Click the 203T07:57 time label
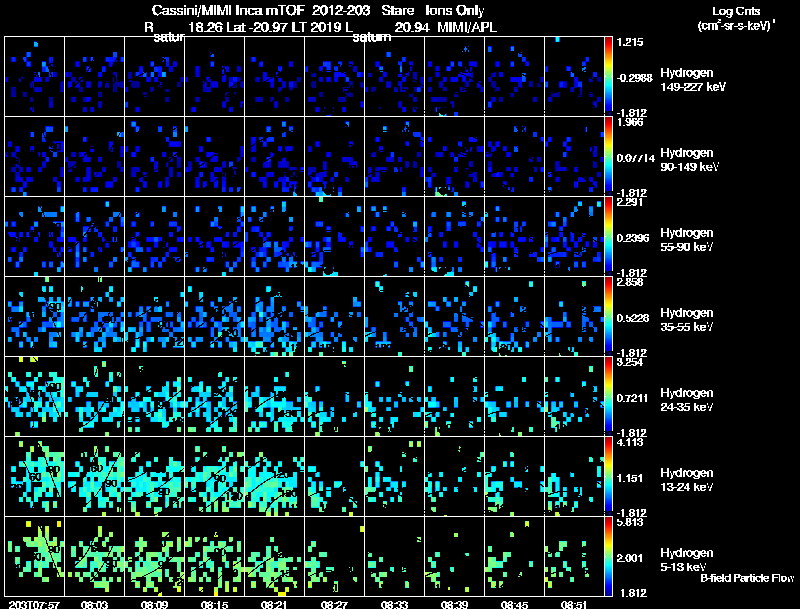Viewport: 800px width, 609px height. (34, 604)
